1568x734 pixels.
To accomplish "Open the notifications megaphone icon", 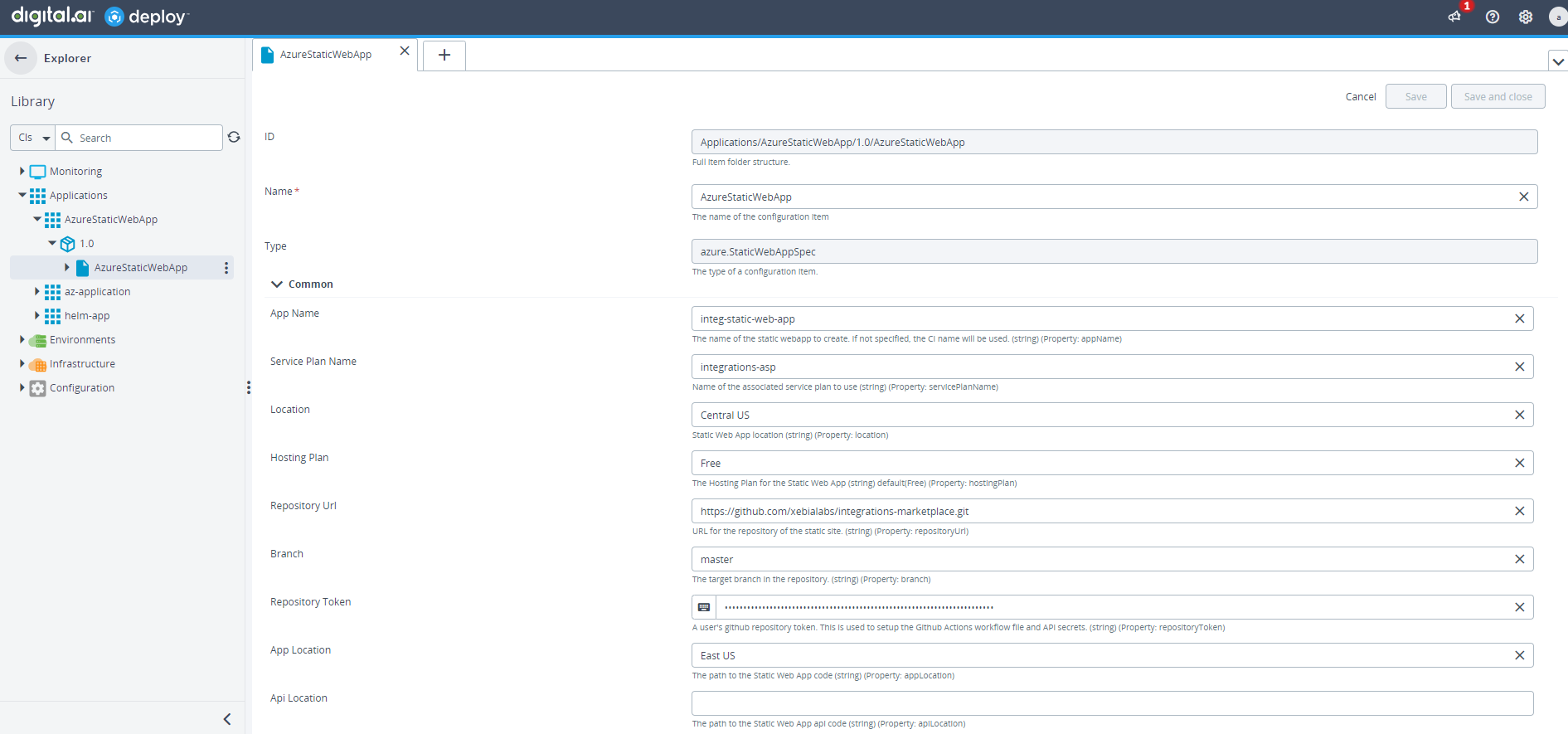I will point(1455,17).
